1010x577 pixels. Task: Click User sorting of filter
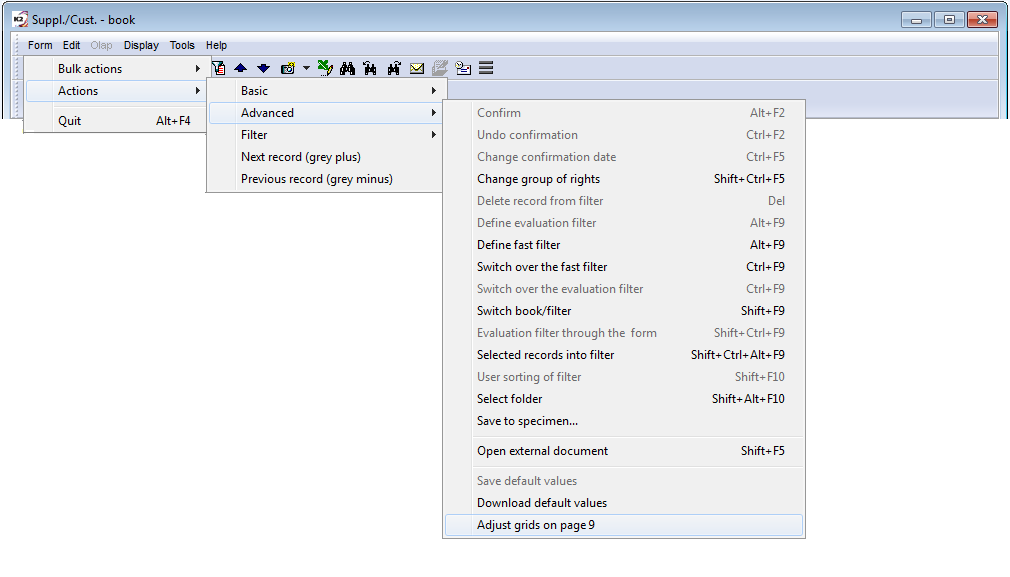624,376
